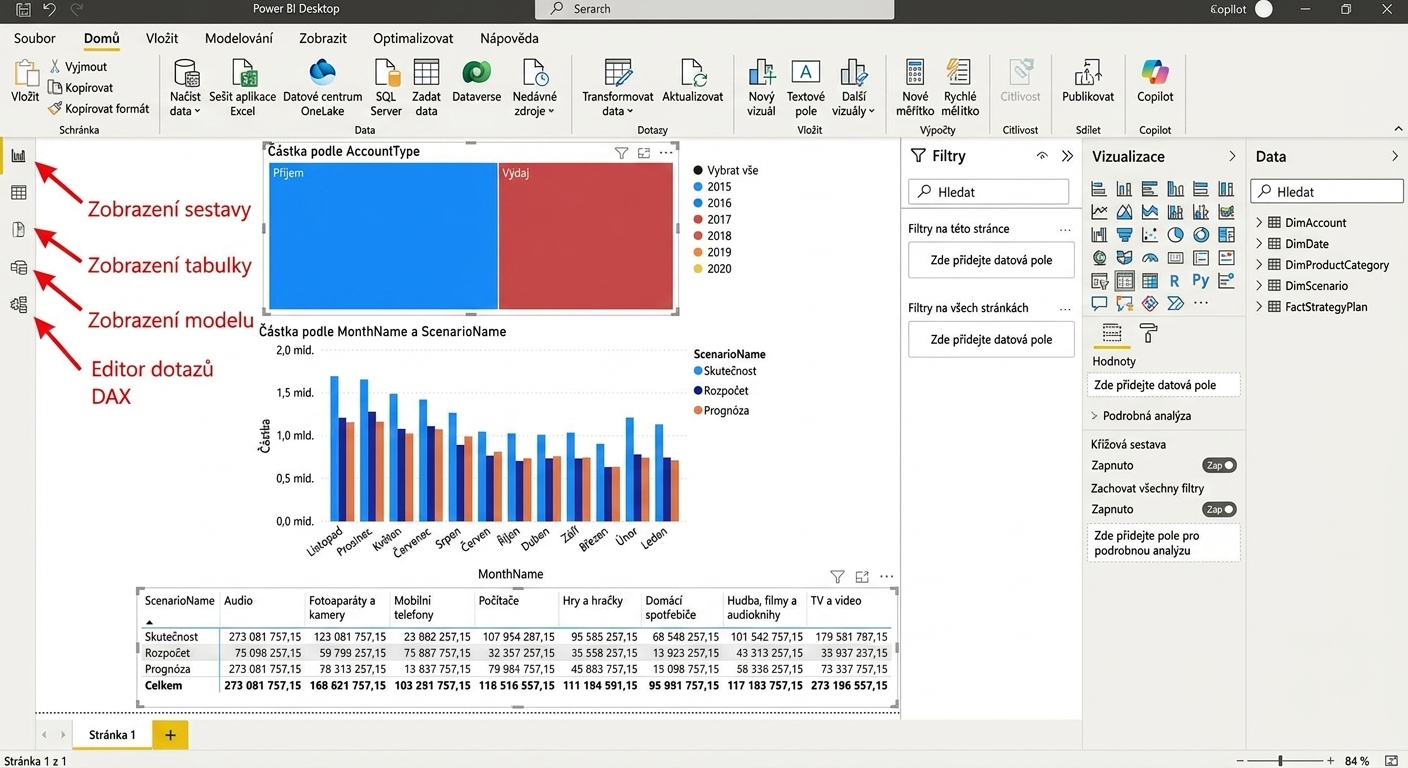1408x768 pixels.
Task: Open the Soubor menu
Action: point(35,38)
